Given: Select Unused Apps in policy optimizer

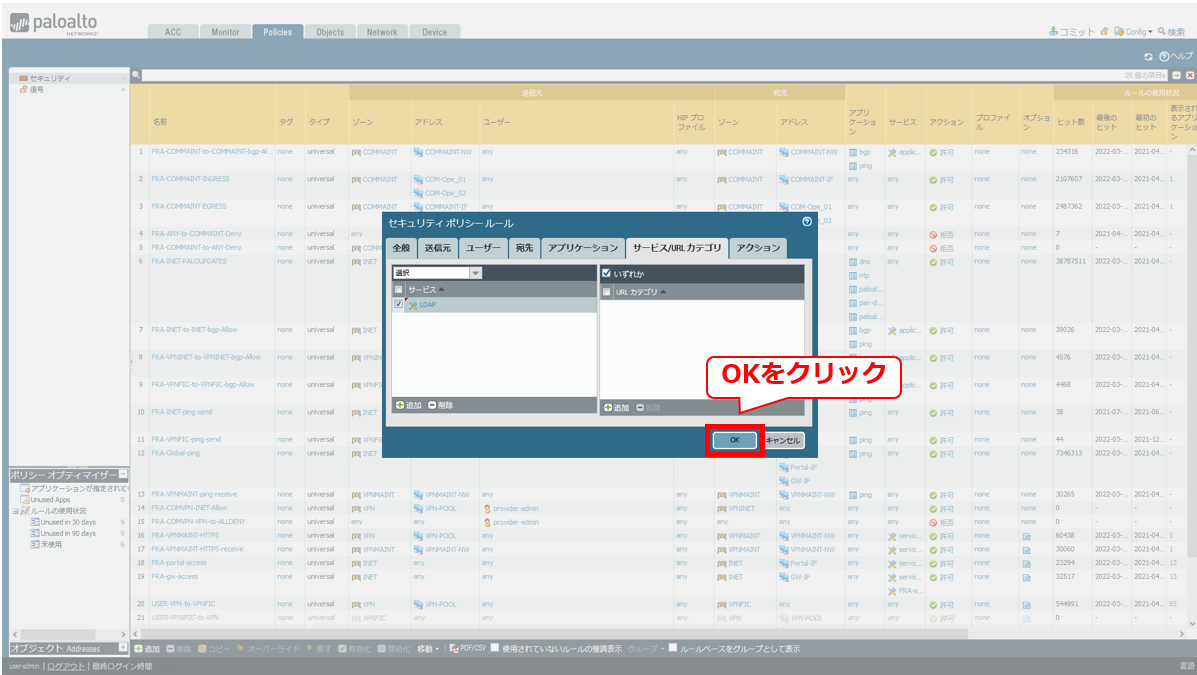Looking at the screenshot, I should (x=50, y=499).
